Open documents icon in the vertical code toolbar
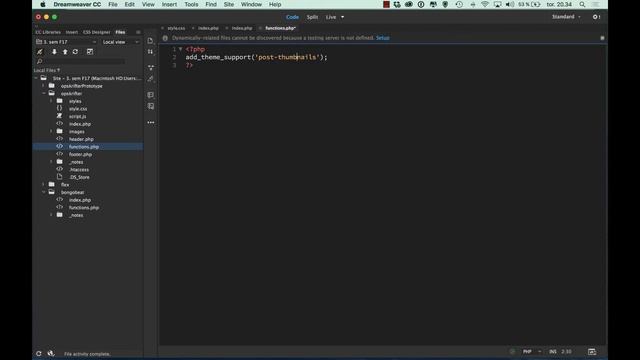 [x=151, y=41]
